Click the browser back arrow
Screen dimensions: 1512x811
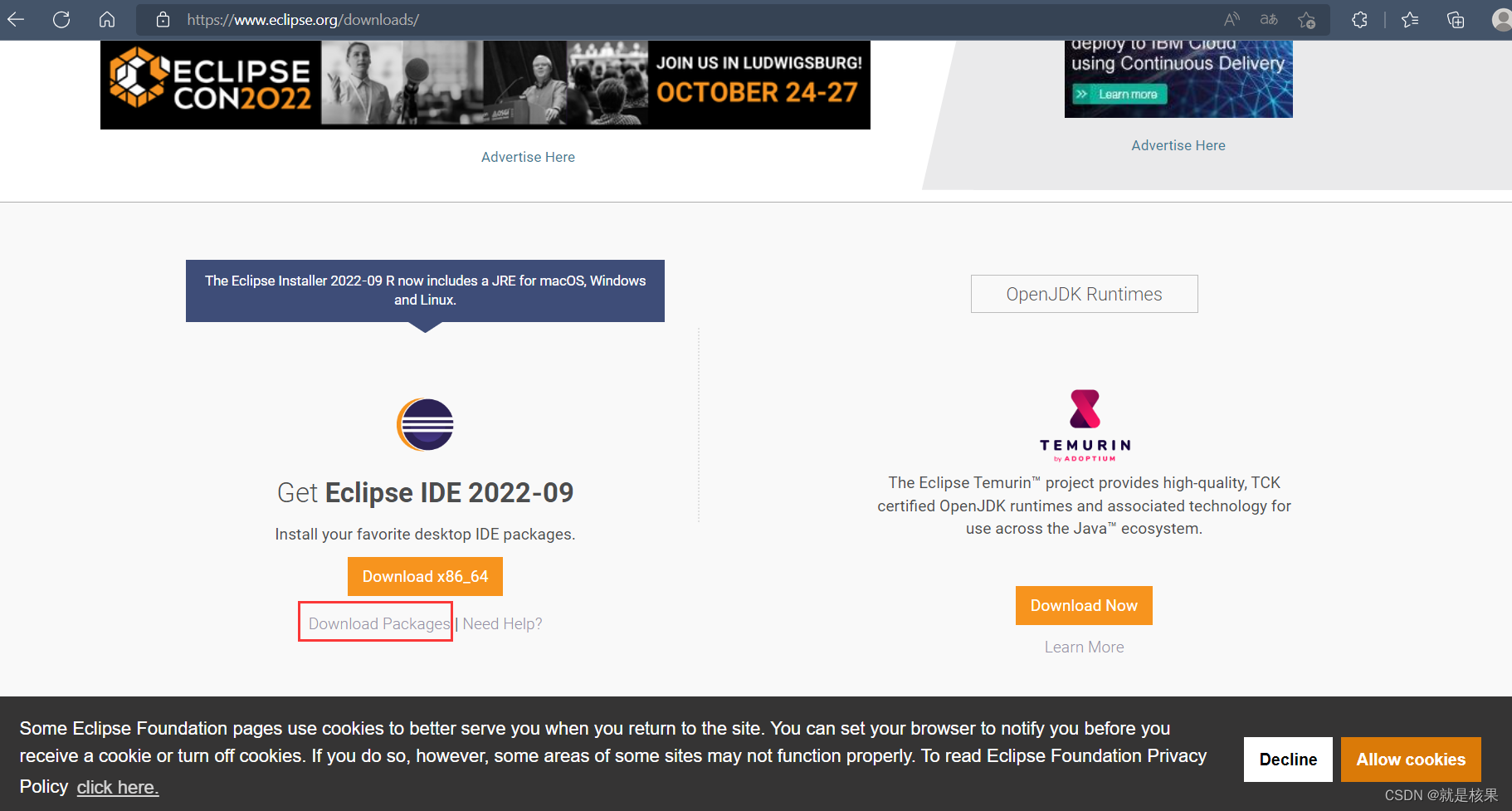click(17, 19)
